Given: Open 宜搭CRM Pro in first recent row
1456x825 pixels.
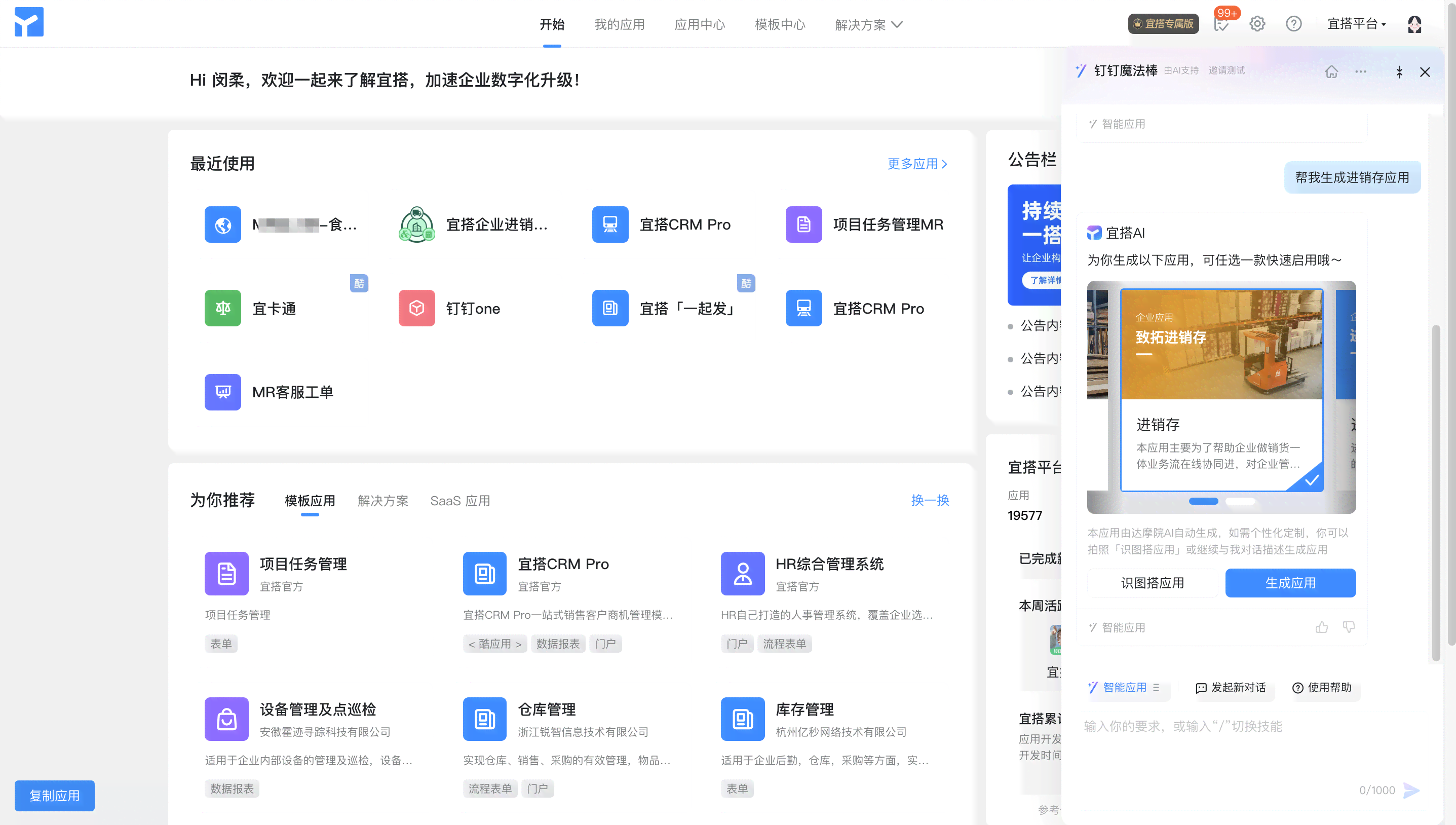Looking at the screenshot, I should (610, 224).
